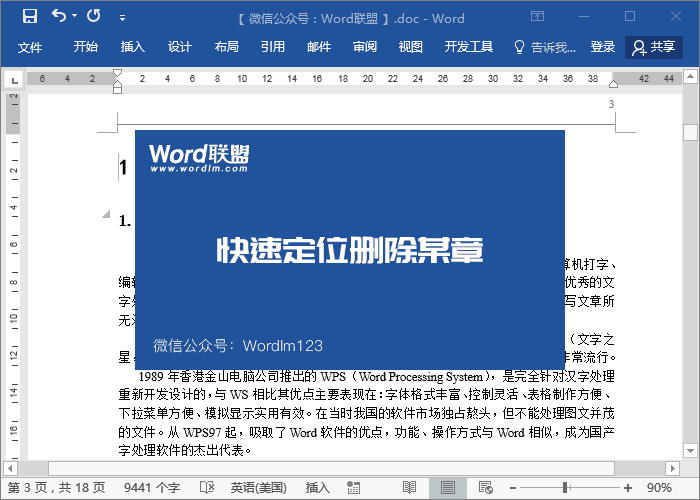Click vertical scrollbar up arrow
Viewport: 700px width, 500px height.
(x=690, y=76)
